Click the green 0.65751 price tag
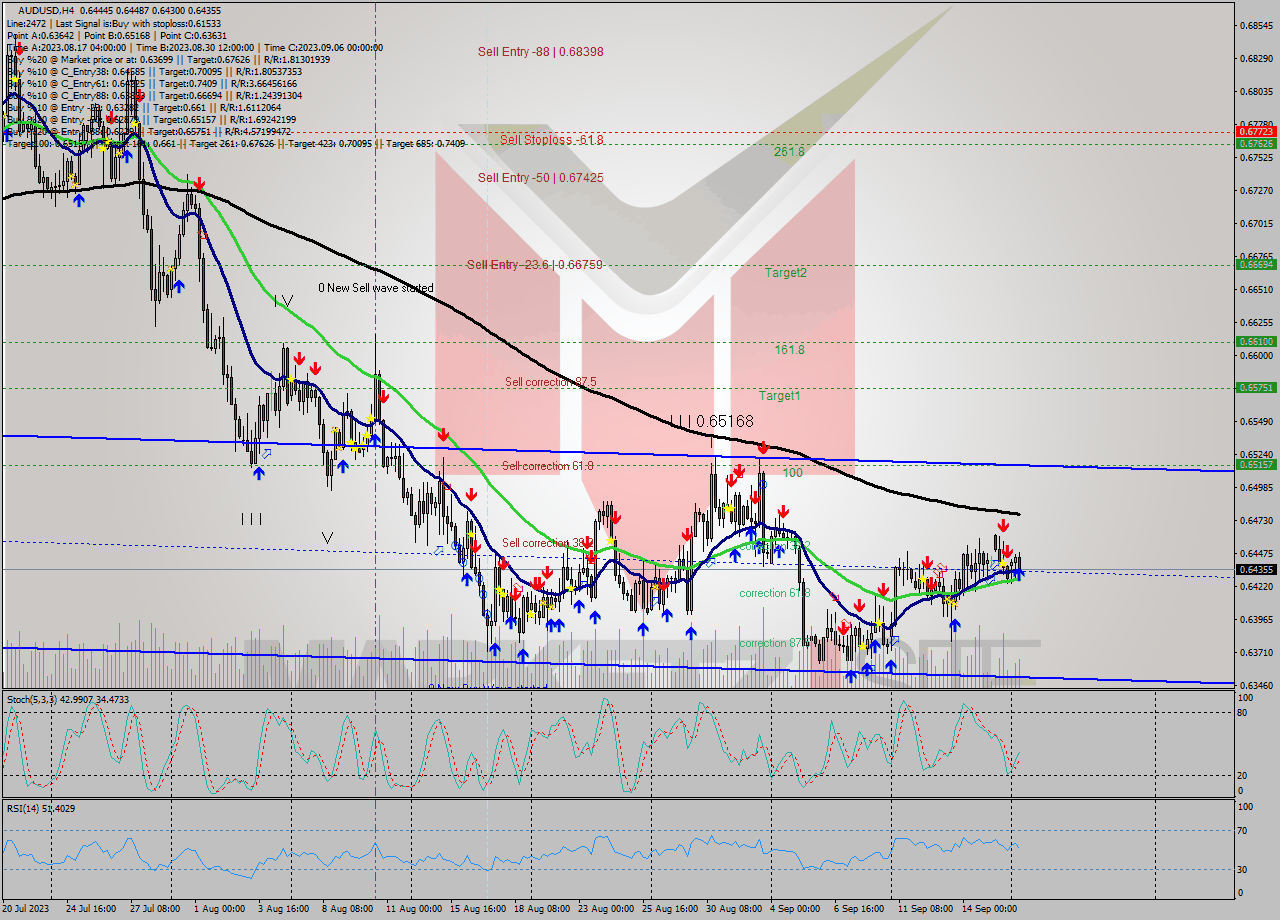This screenshot has width=1280, height=920. 1255,387
